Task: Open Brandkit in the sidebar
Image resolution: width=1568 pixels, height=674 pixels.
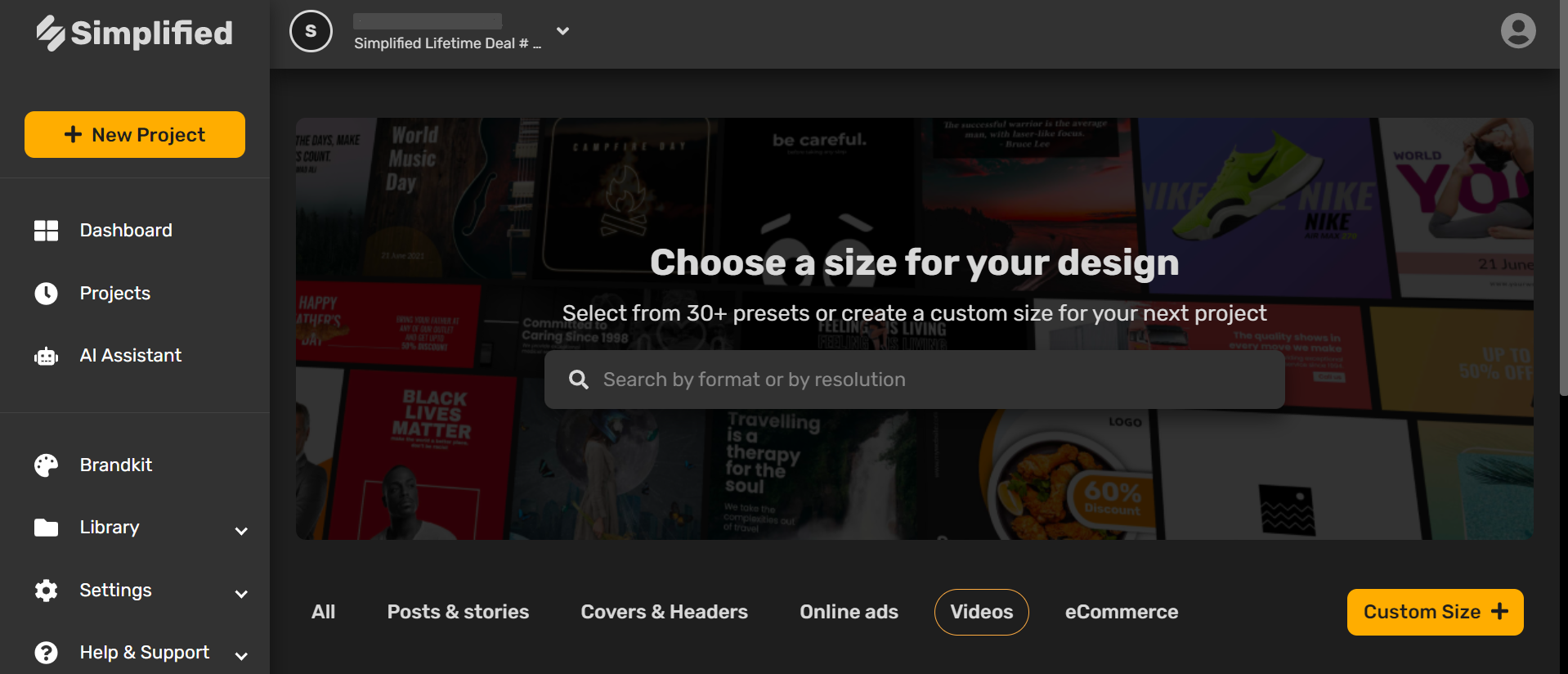Action: 116,465
